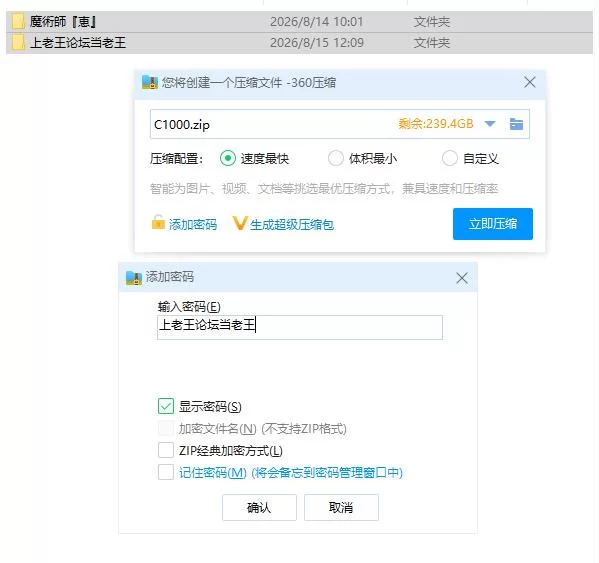Uncheck the 显示密码(S) checkbox
599x563 pixels.
[x=166, y=406]
